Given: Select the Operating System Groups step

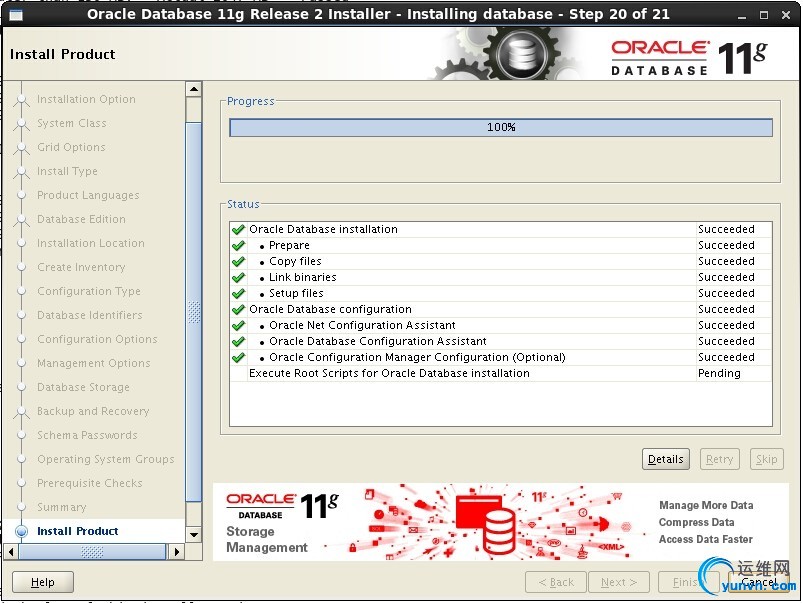Looking at the screenshot, I should (x=105, y=459).
